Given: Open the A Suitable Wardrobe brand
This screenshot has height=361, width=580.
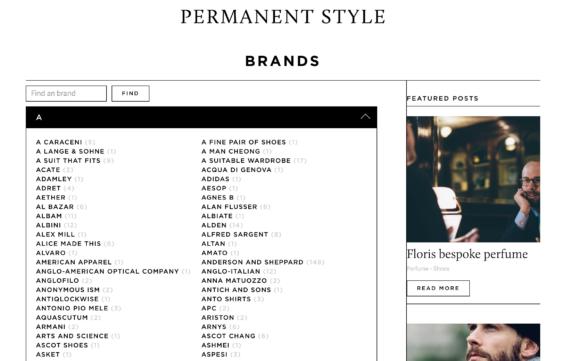Looking at the screenshot, I should coord(246,161).
